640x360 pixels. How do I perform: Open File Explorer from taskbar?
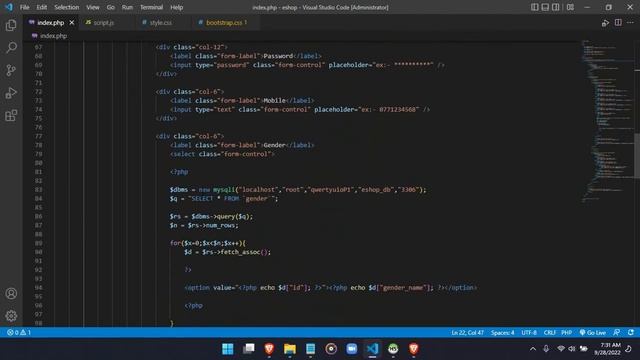coord(290,349)
